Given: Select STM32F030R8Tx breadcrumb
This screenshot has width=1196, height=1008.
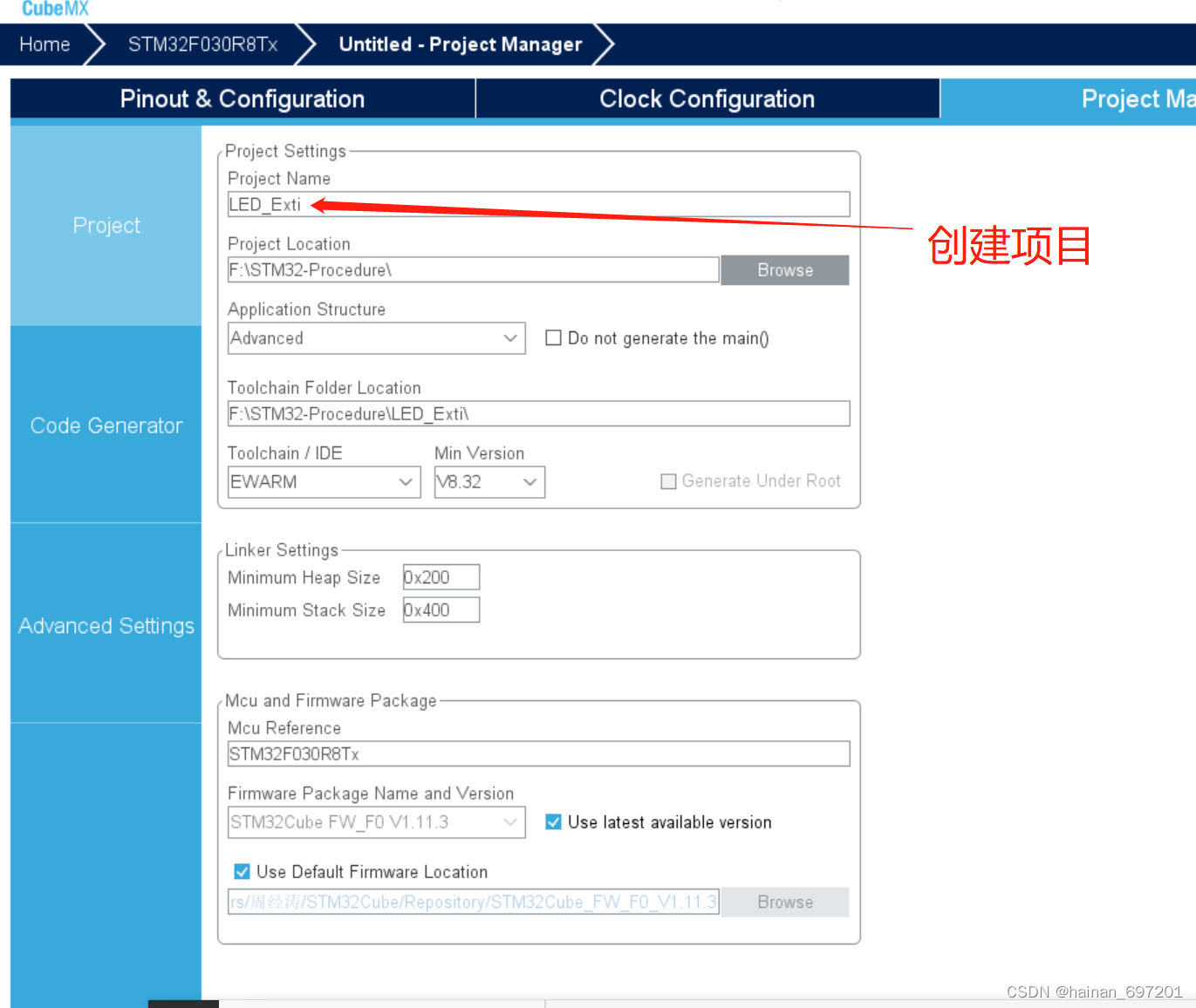Looking at the screenshot, I should tap(203, 44).
